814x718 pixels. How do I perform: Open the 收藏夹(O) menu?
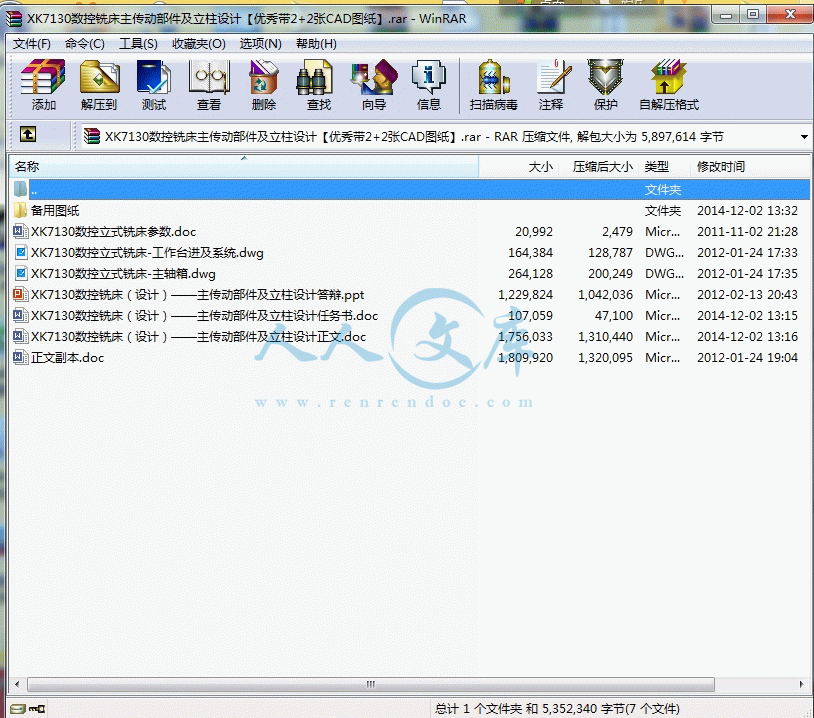199,44
